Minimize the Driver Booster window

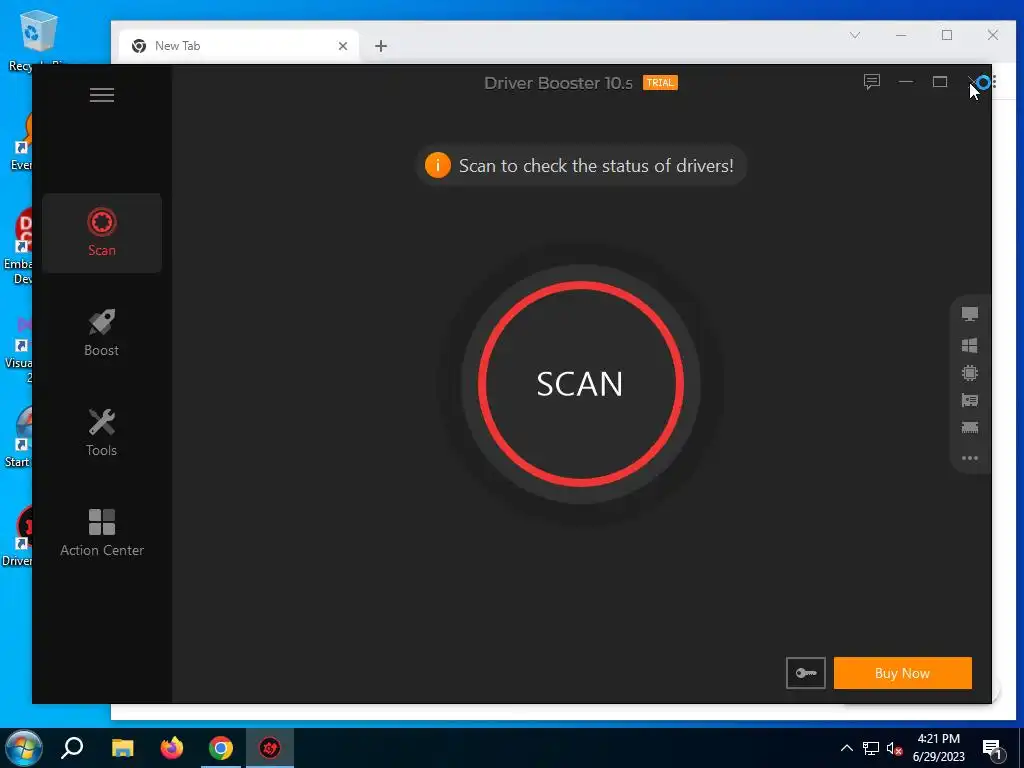[906, 82]
